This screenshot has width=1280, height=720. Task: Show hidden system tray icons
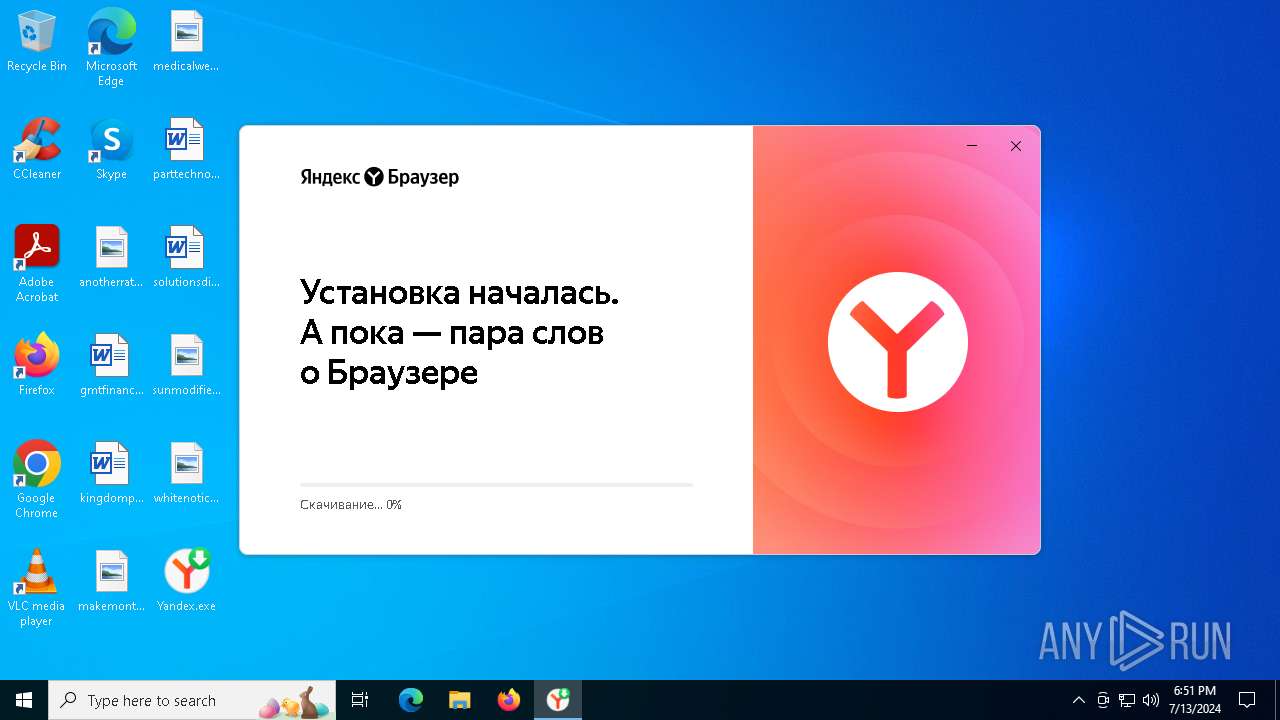pyautogui.click(x=1078, y=700)
